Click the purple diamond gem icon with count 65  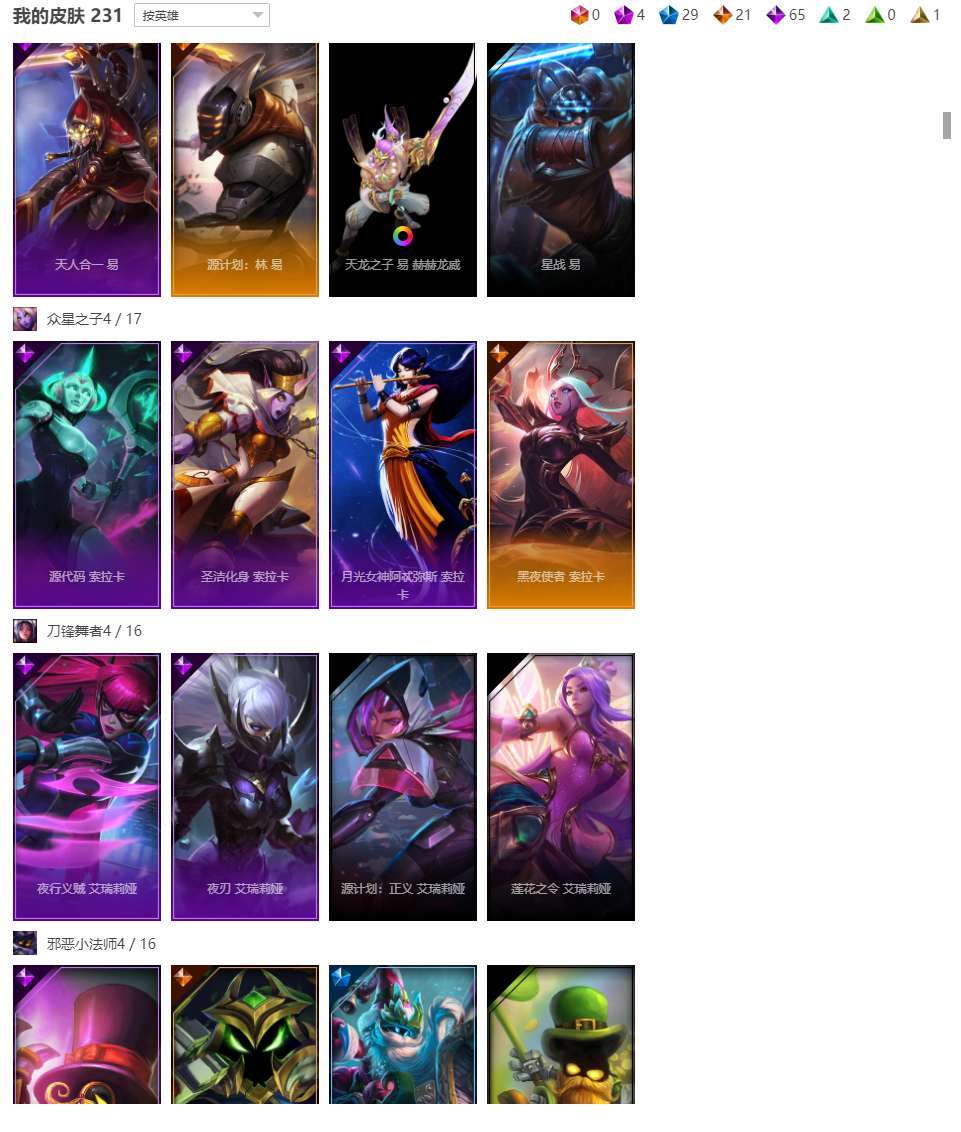775,14
